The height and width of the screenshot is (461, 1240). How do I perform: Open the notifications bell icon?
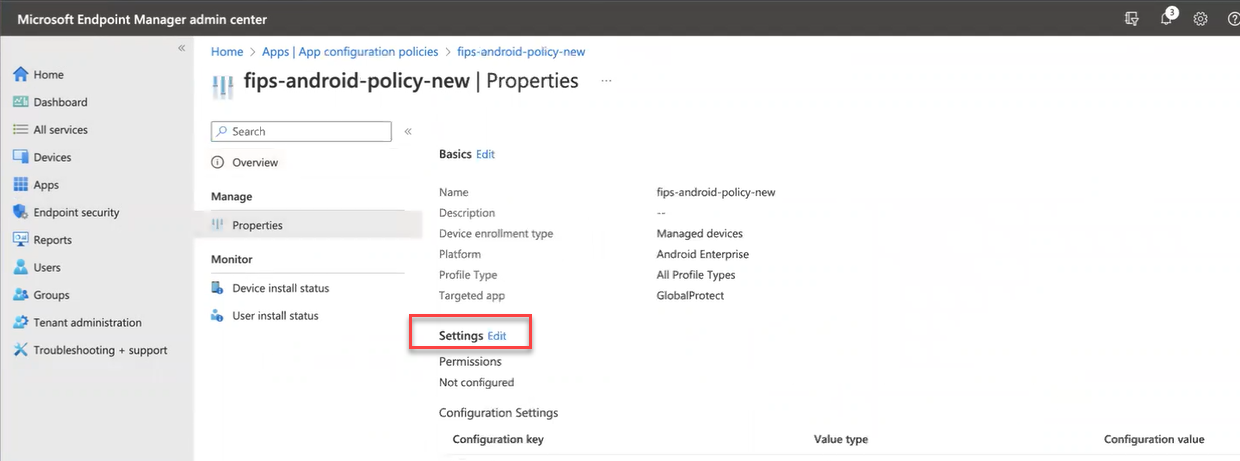[x=1166, y=19]
